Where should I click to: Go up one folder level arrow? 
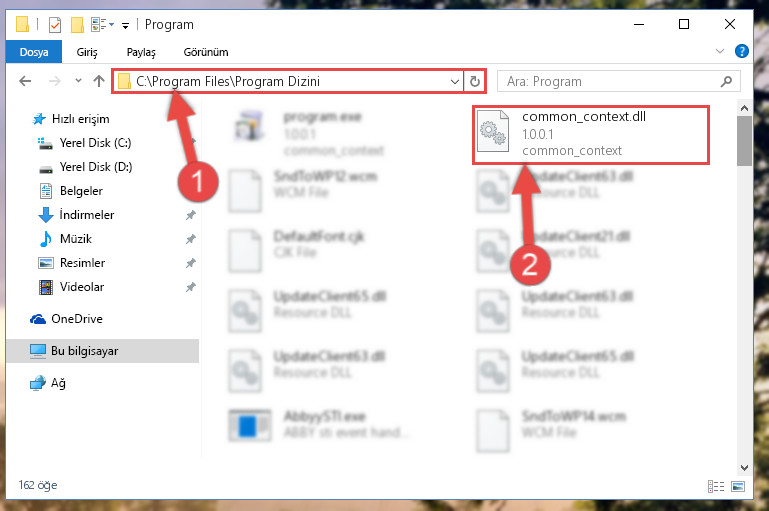click(x=99, y=81)
